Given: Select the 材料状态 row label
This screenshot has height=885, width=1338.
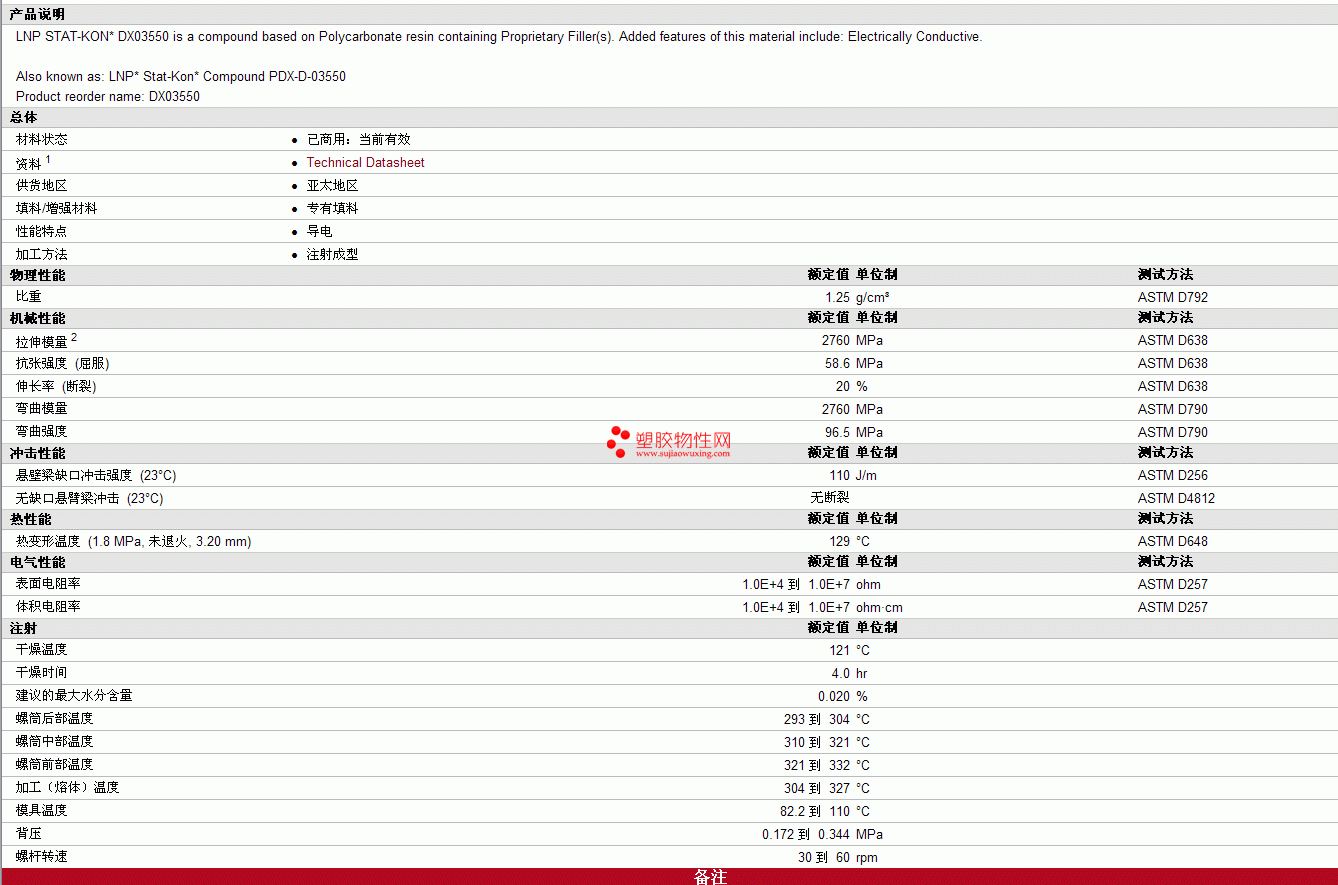Looking at the screenshot, I should [x=42, y=140].
